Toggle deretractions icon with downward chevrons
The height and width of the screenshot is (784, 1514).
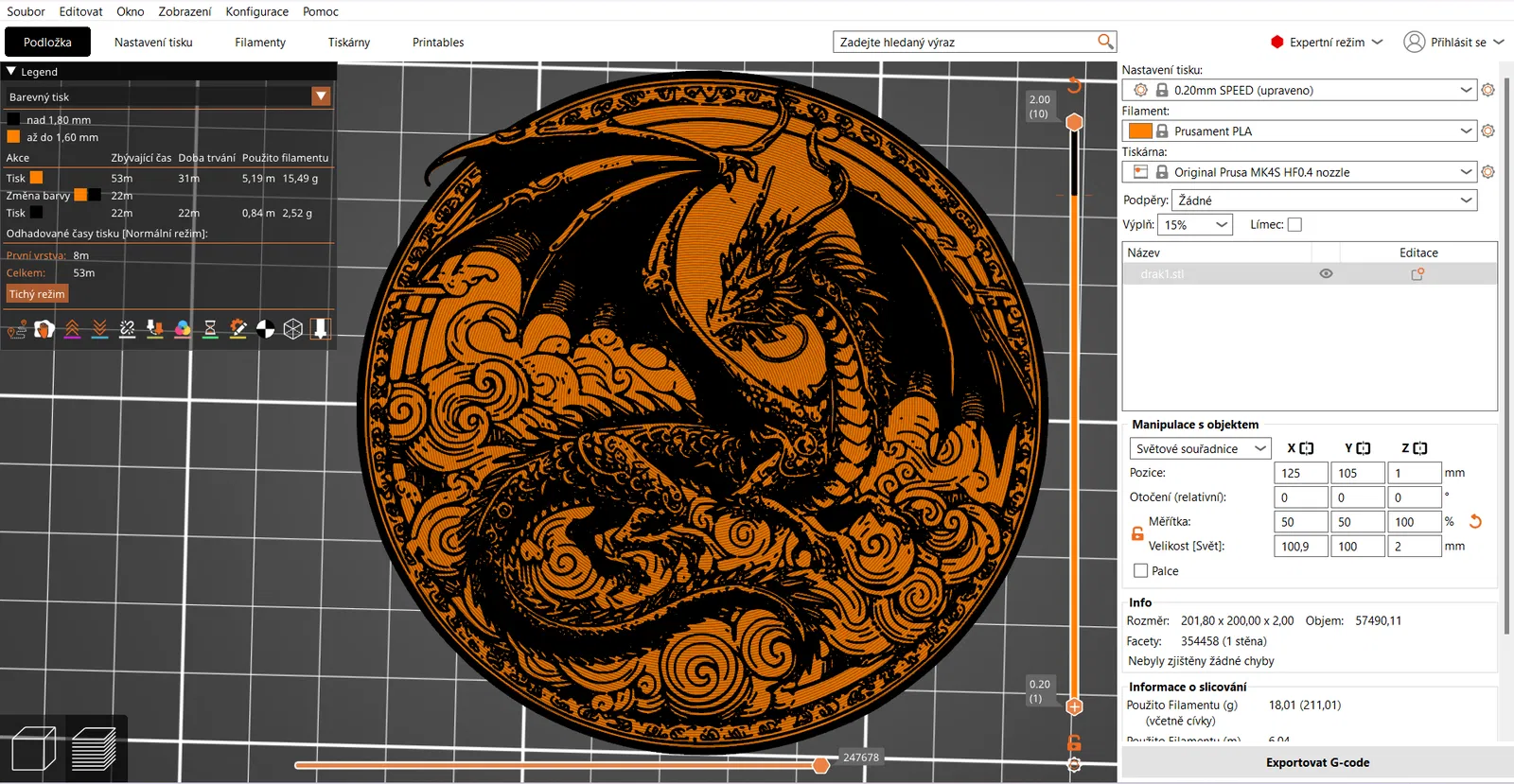99,329
